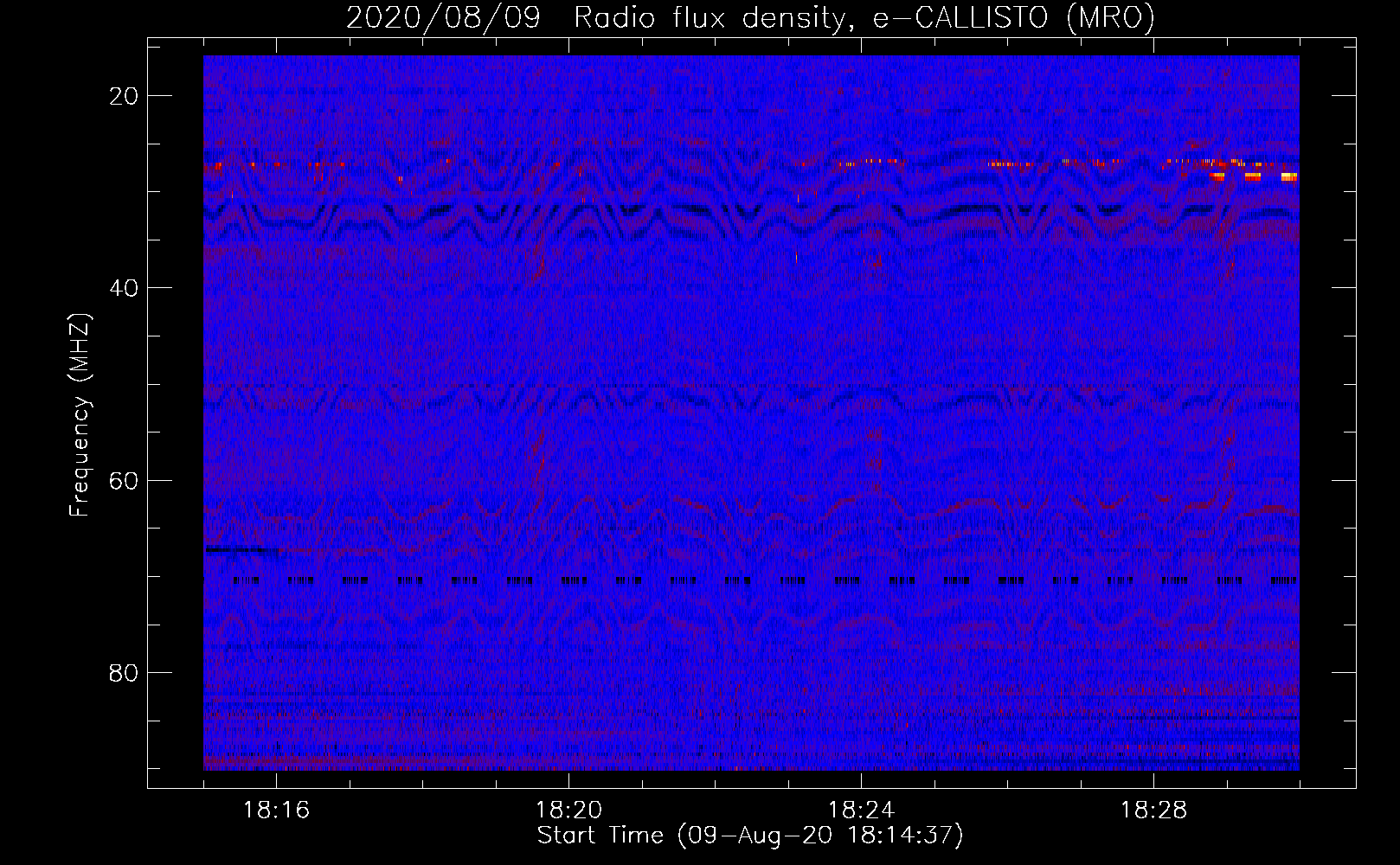Click the '80' frequency tick label
Screen dimensions: 1400x865
[124, 672]
